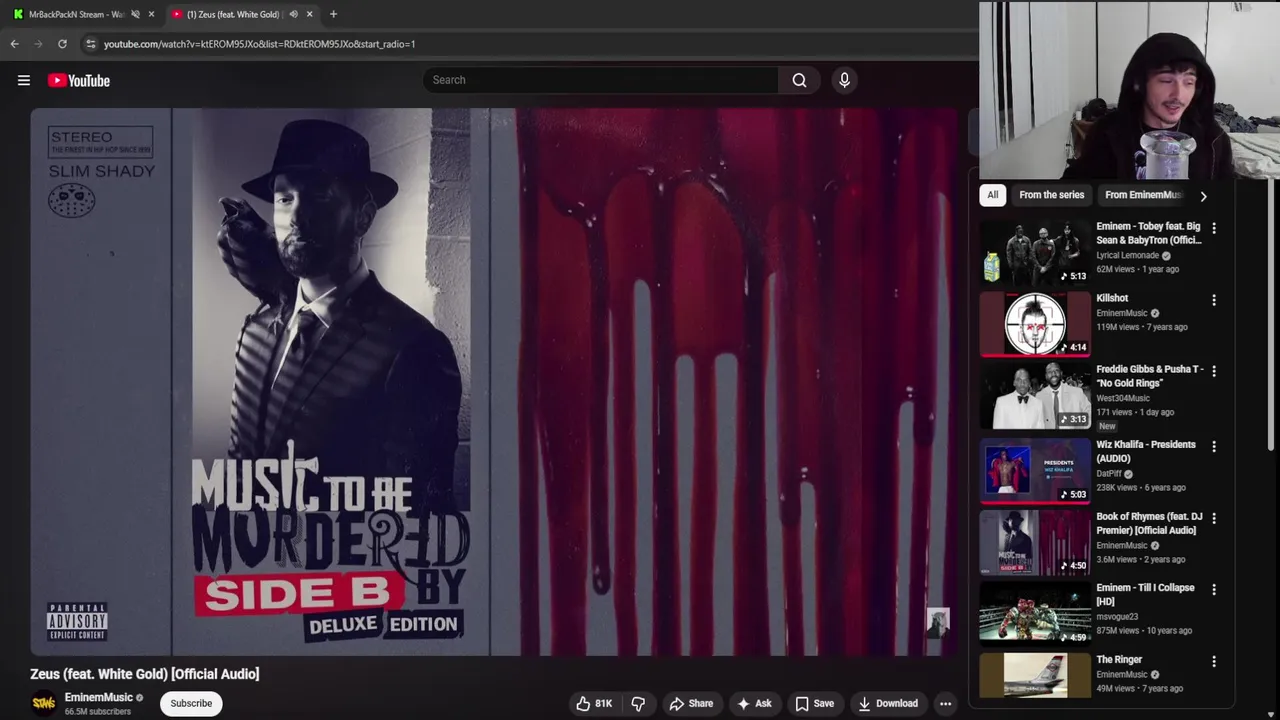The height and width of the screenshot is (720, 1280).
Task: Play the Killshot video thumbnail
Action: click(1035, 324)
